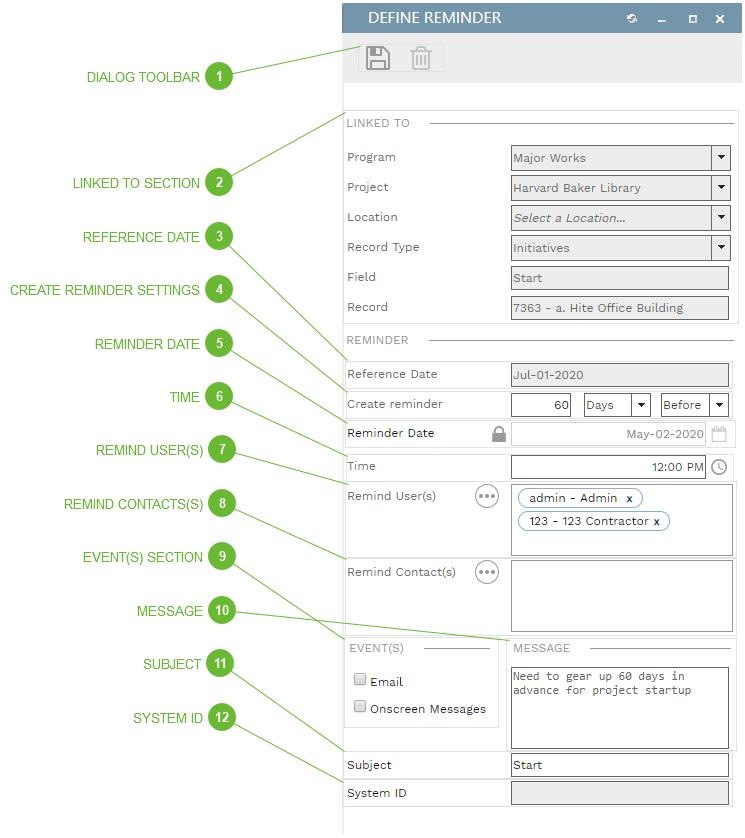Remove the admin - Admin user tag
Image resolution: width=745 pixels, height=838 pixels.
[629, 498]
